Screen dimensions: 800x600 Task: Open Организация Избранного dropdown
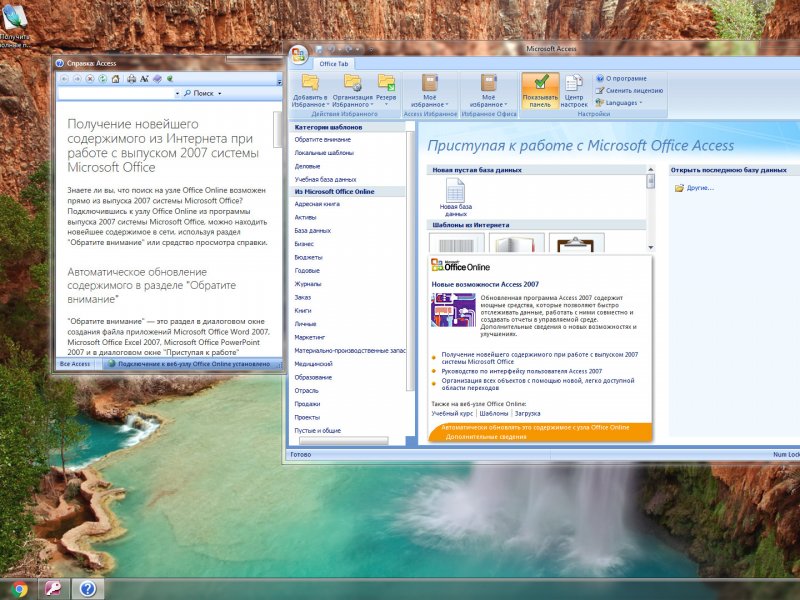pos(353,90)
